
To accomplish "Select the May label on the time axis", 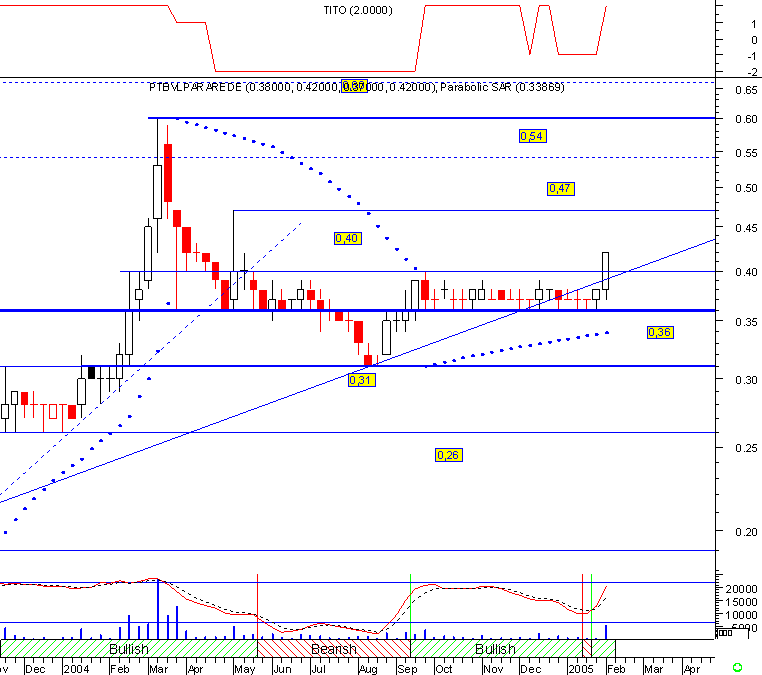I will click(x=244, y=669).
